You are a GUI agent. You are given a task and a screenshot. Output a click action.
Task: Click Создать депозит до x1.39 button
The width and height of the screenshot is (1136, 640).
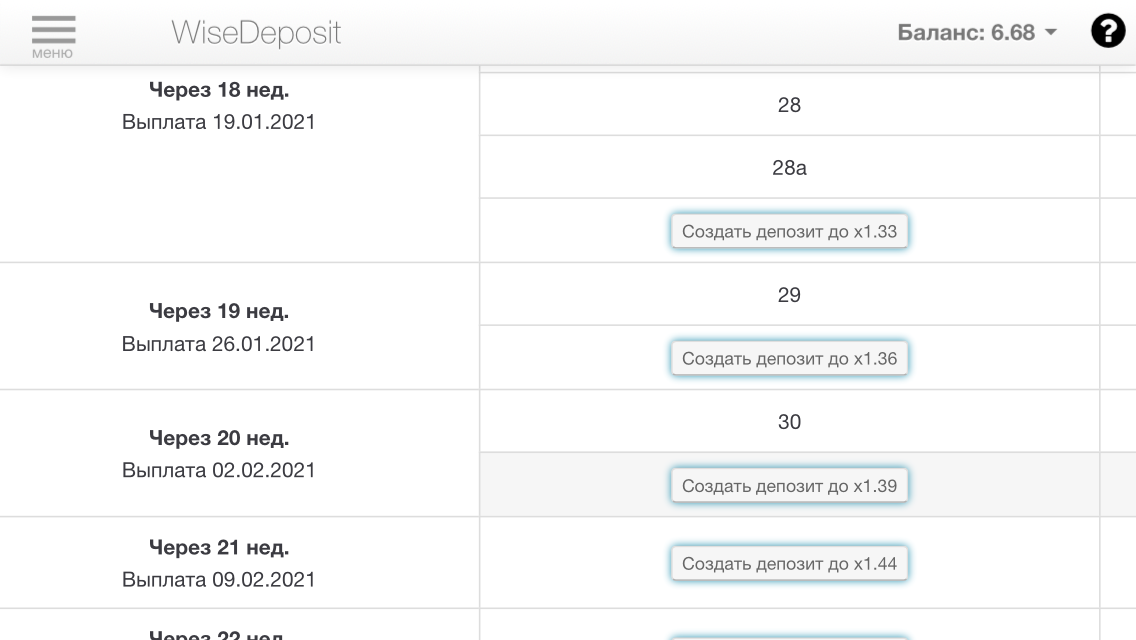tap(789, 486)
